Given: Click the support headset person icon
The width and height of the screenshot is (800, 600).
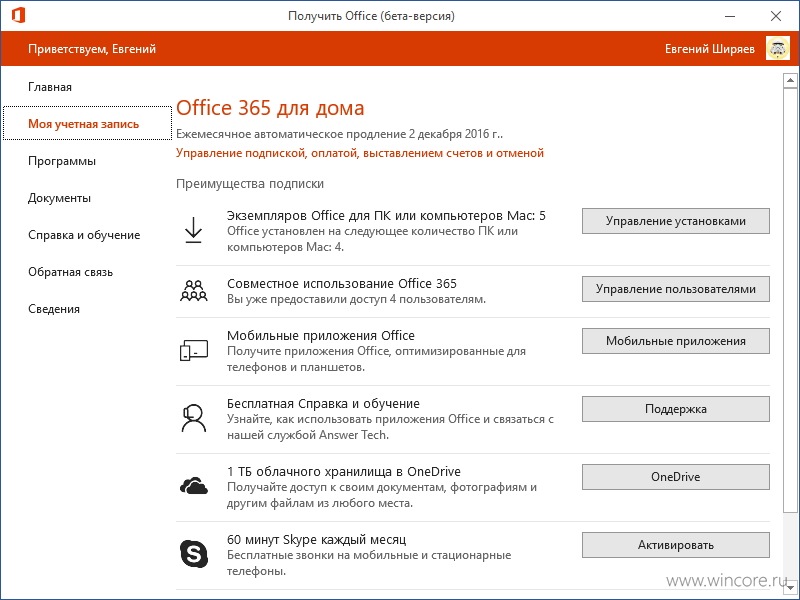Looking at the screenshot, I should tap(193, 418).
